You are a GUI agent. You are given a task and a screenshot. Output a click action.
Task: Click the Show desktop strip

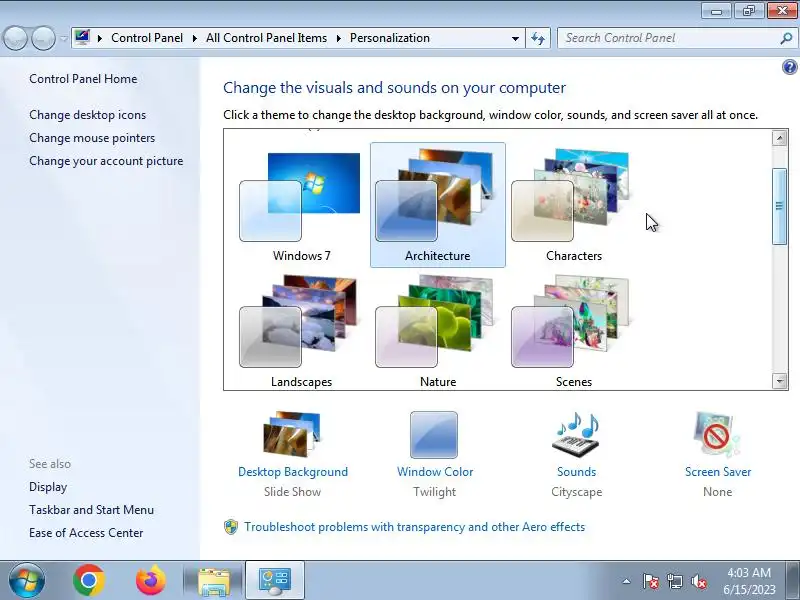pos(794,580)
